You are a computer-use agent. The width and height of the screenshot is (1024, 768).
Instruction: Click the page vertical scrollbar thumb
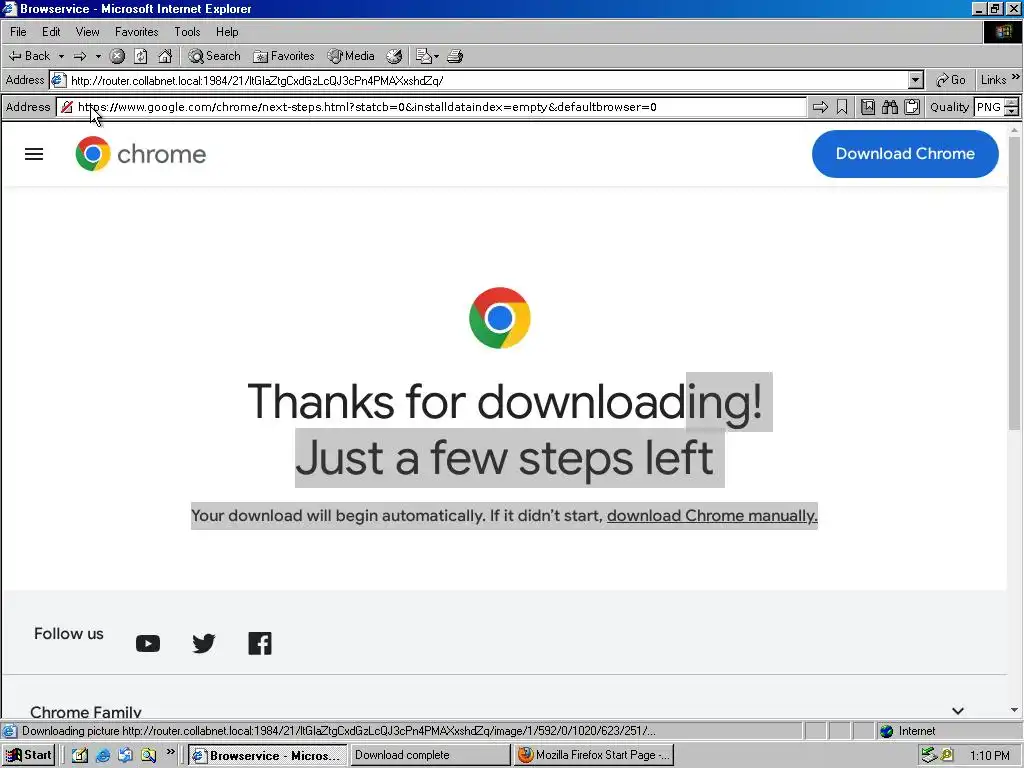click(1014, 284)
